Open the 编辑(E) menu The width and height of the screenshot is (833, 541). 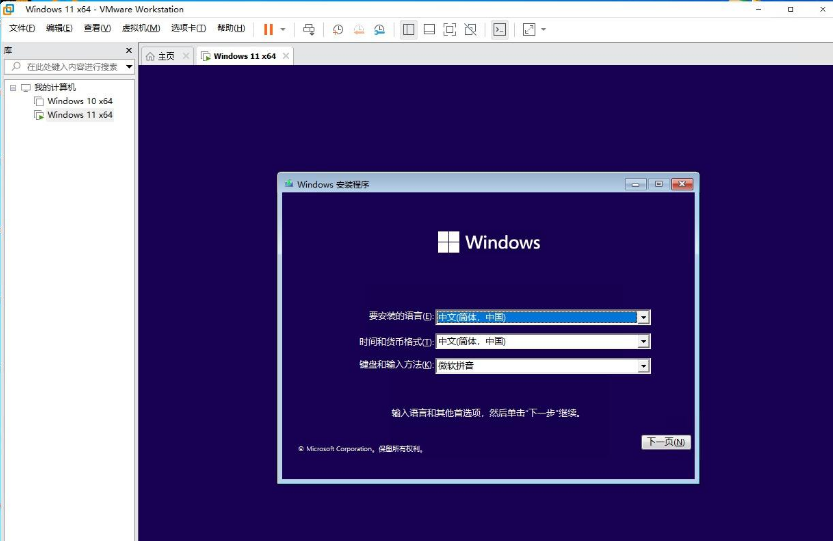point(59,28)
